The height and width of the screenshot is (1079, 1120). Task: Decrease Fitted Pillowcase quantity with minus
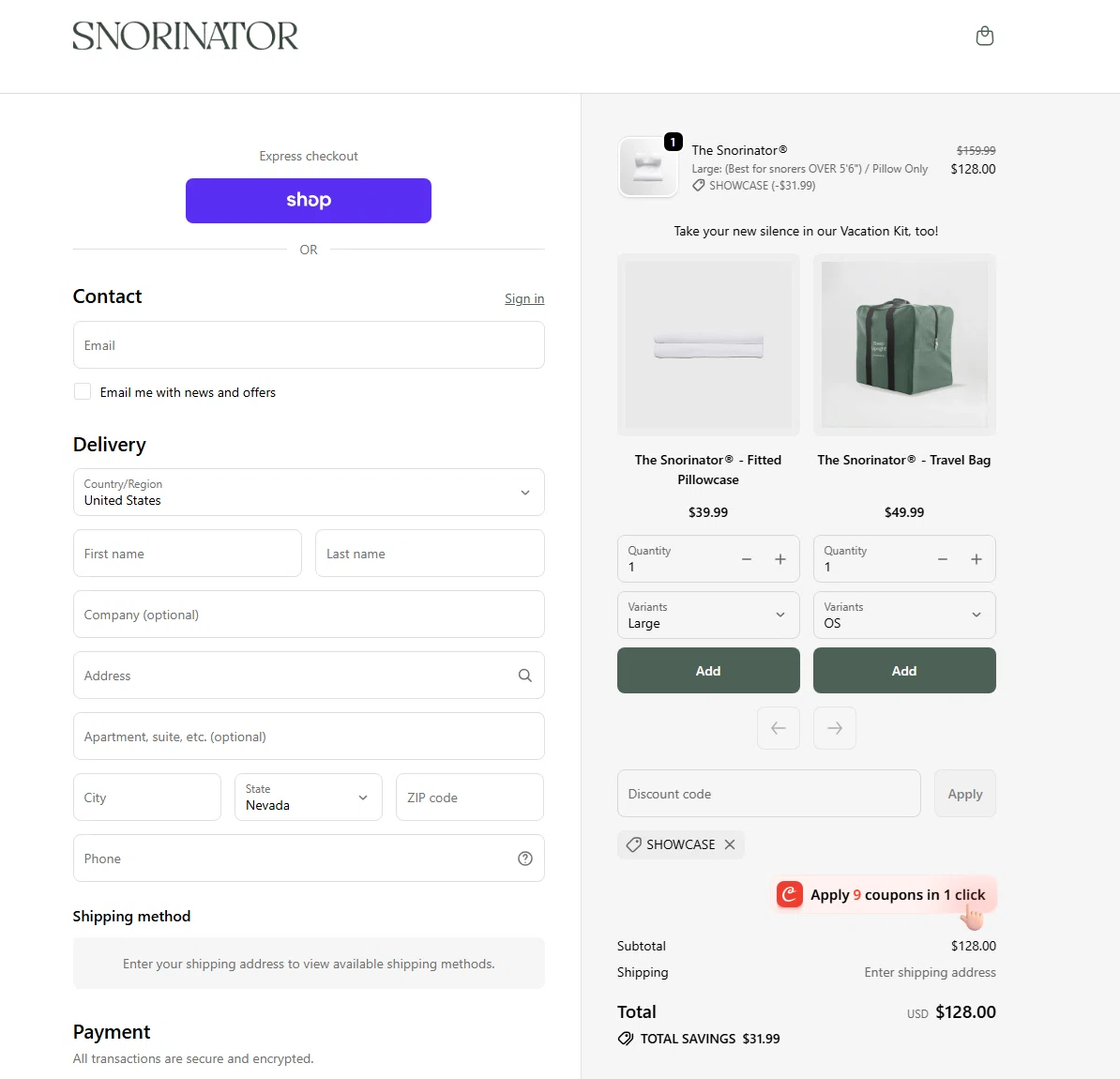[747, 559]
